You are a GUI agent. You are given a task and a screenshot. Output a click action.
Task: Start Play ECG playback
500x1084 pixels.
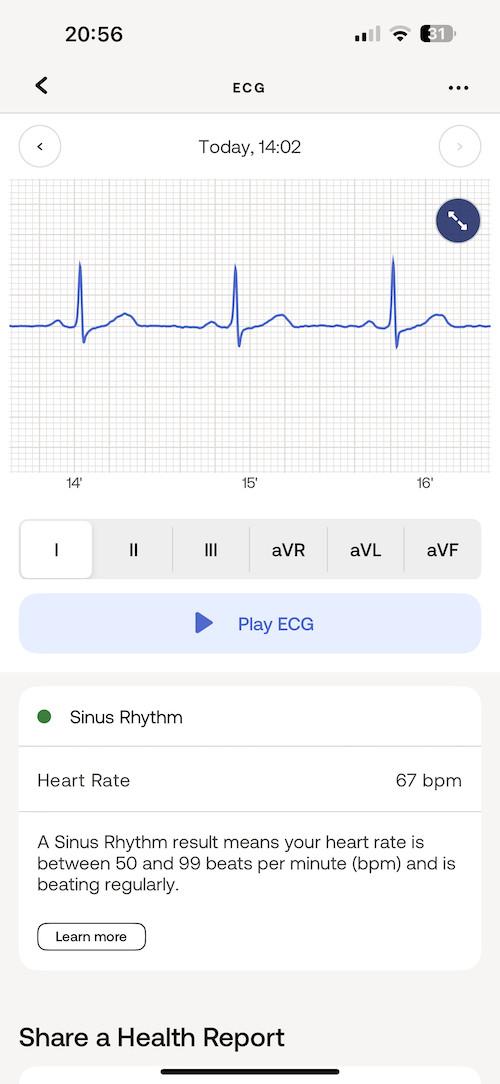coord(250,624)
